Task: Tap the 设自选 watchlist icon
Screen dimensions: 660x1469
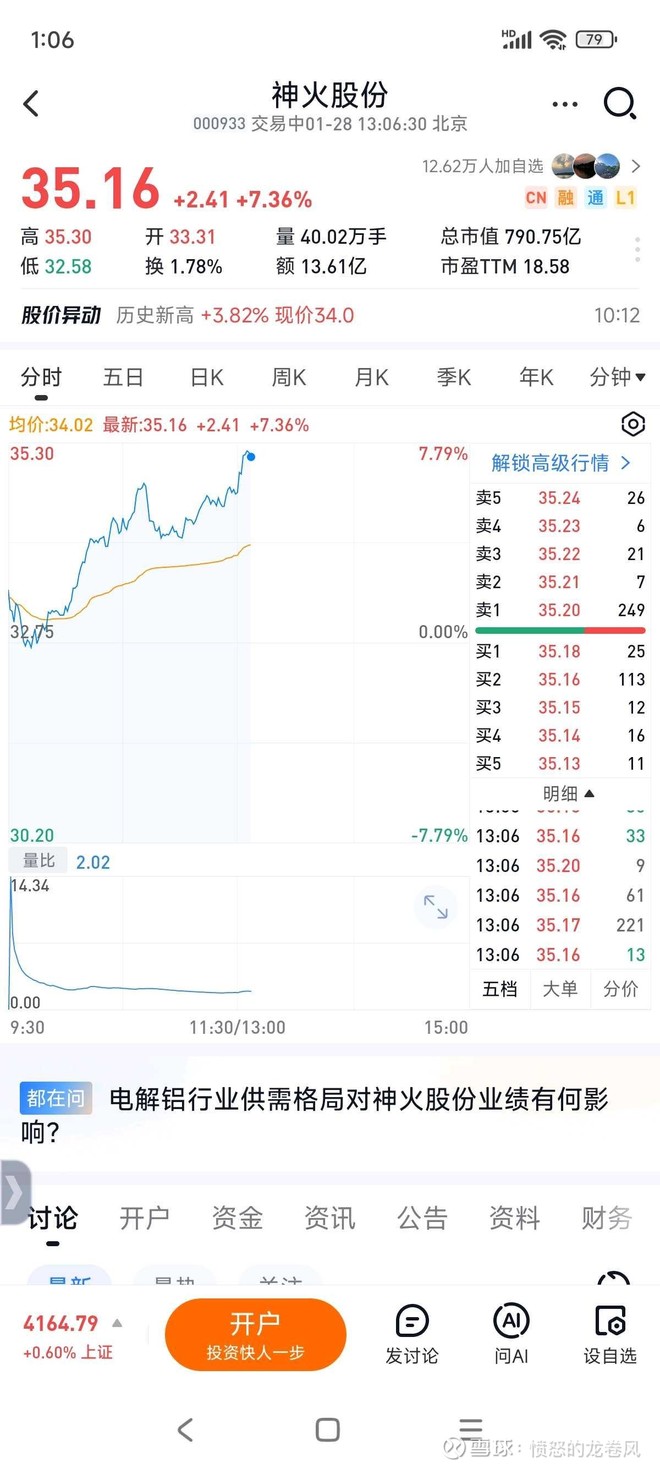Action: pos(611,1332)
